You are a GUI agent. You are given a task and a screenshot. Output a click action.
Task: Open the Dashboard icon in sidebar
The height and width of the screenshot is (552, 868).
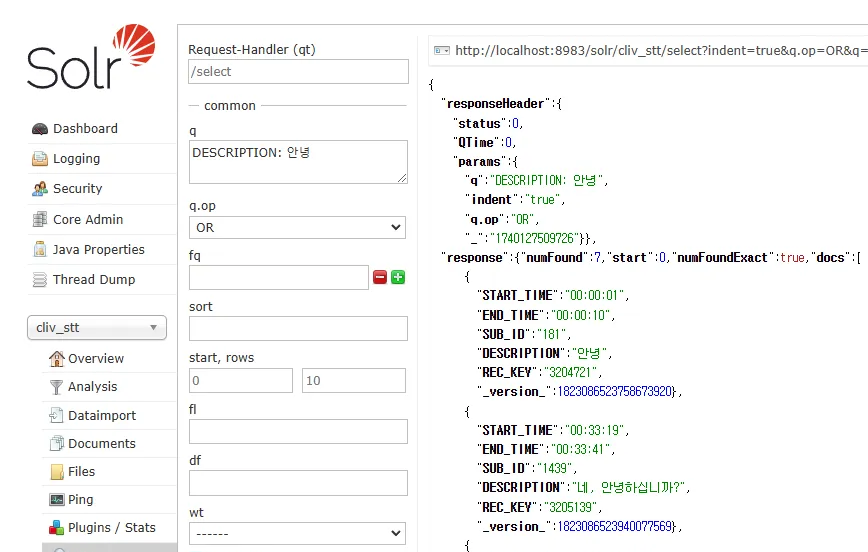40,129
